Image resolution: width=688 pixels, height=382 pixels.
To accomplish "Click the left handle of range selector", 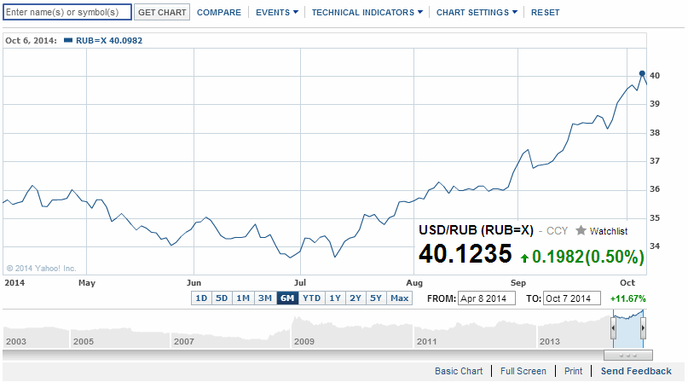I will 613,328.
